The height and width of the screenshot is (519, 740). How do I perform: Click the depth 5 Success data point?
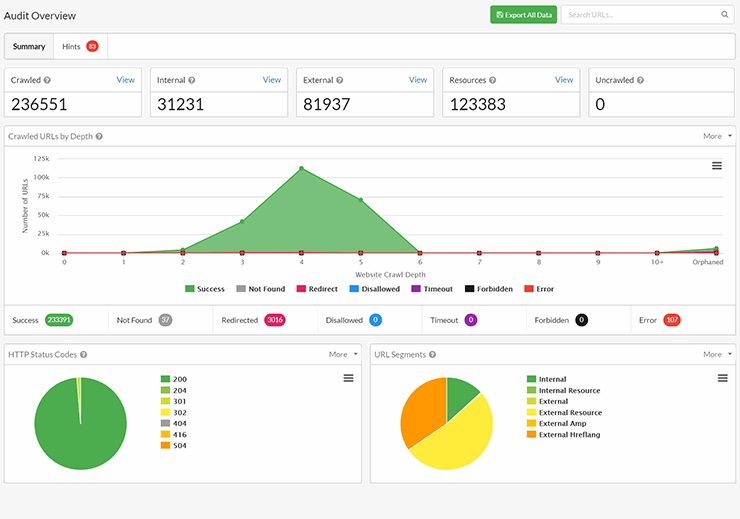coord(361,200)
